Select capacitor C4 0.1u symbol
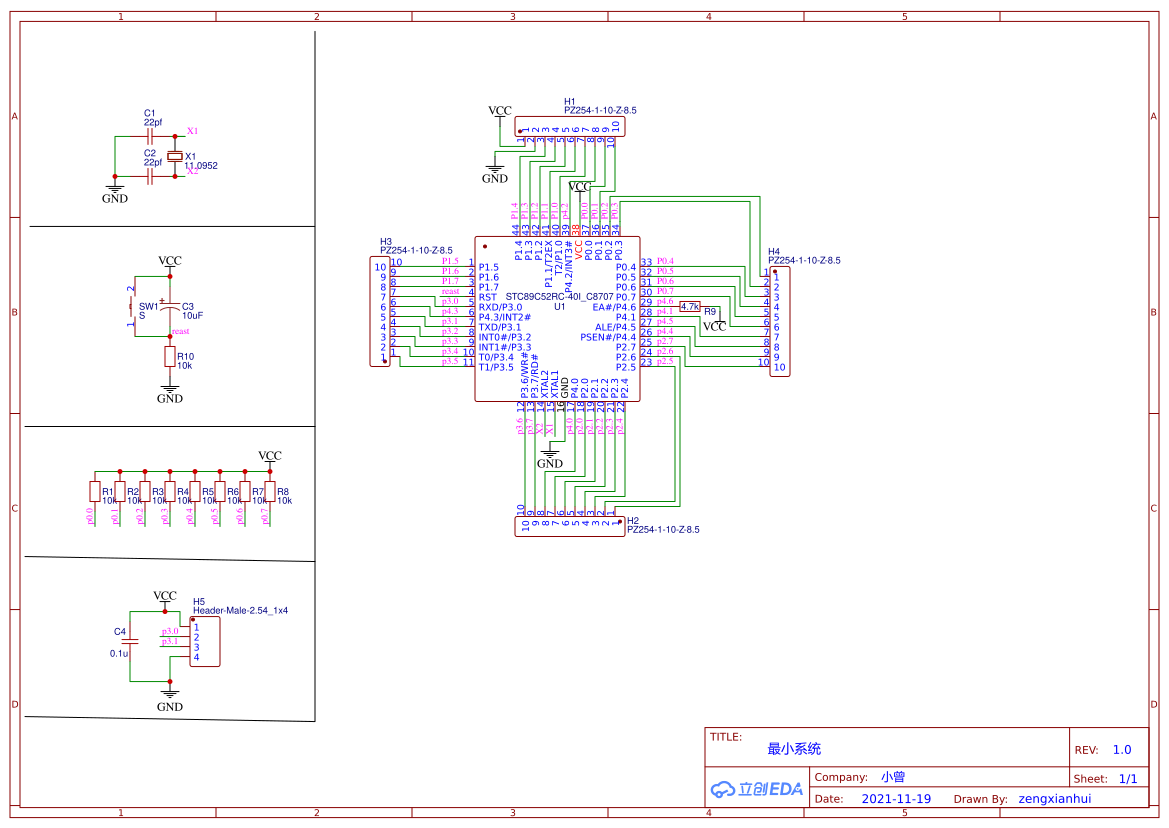The image size is (1169, 828). point(130,641)
